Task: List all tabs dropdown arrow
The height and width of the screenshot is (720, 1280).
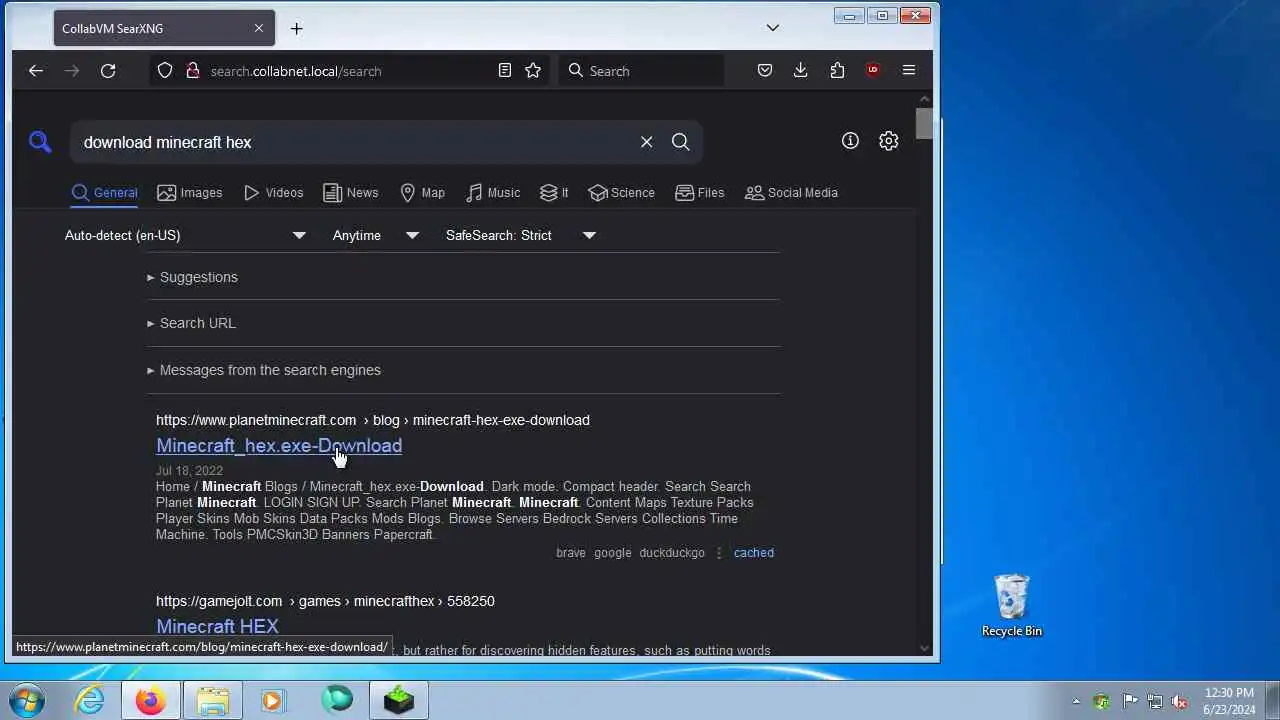Action: [772, 28]
